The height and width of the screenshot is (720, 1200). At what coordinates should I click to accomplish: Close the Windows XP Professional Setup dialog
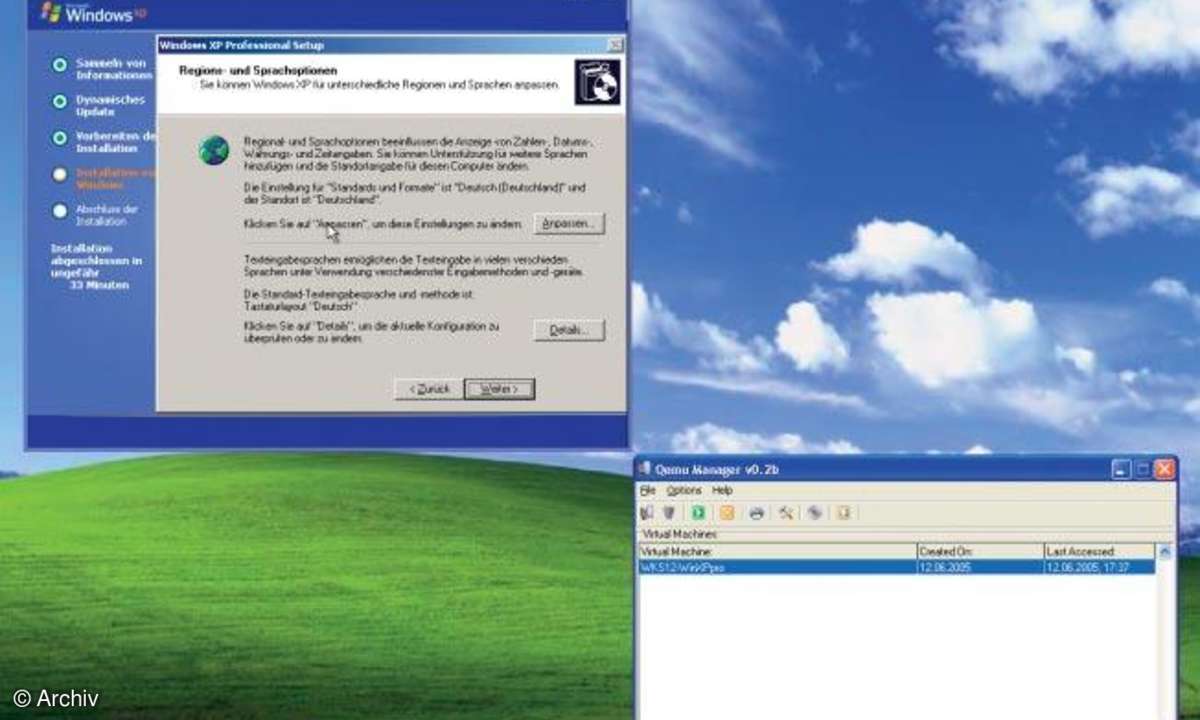[x=615, y=45]
